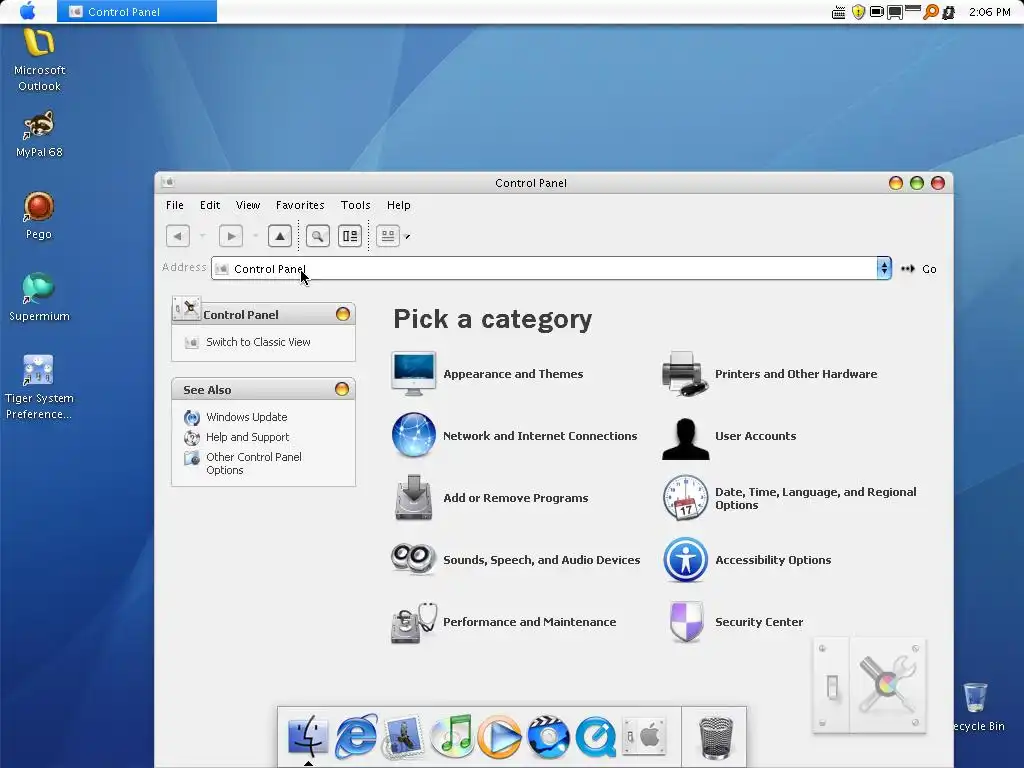Open the Performance and Maintenance icon

coord(413,622)
